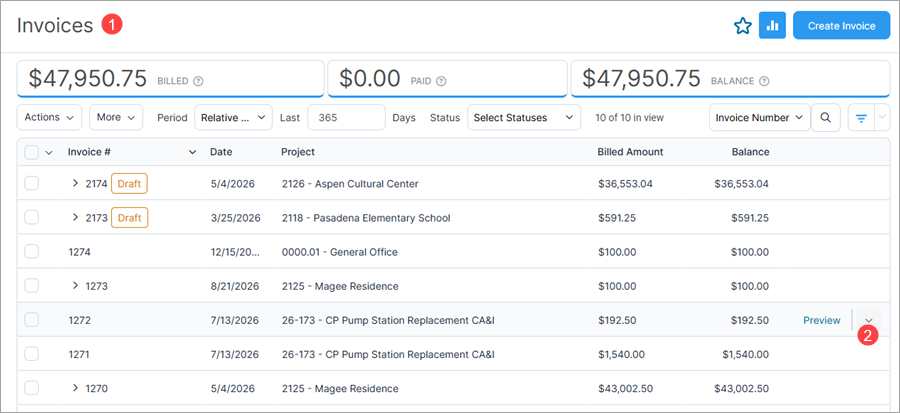This screenshot has width=900, height=413.
Task: Expand invoice 1273 row
Action: pos(75,286)
